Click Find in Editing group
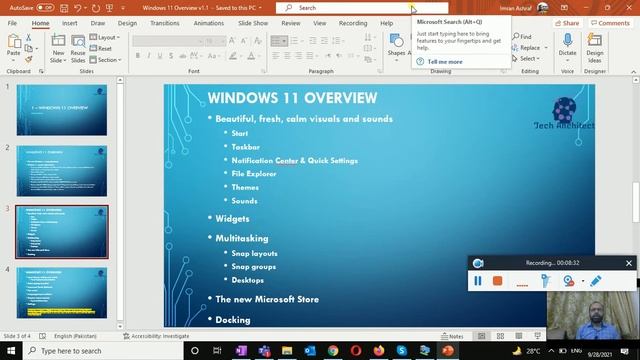The width and height of the screenshot is (640, 360). [x=522, y=36]
